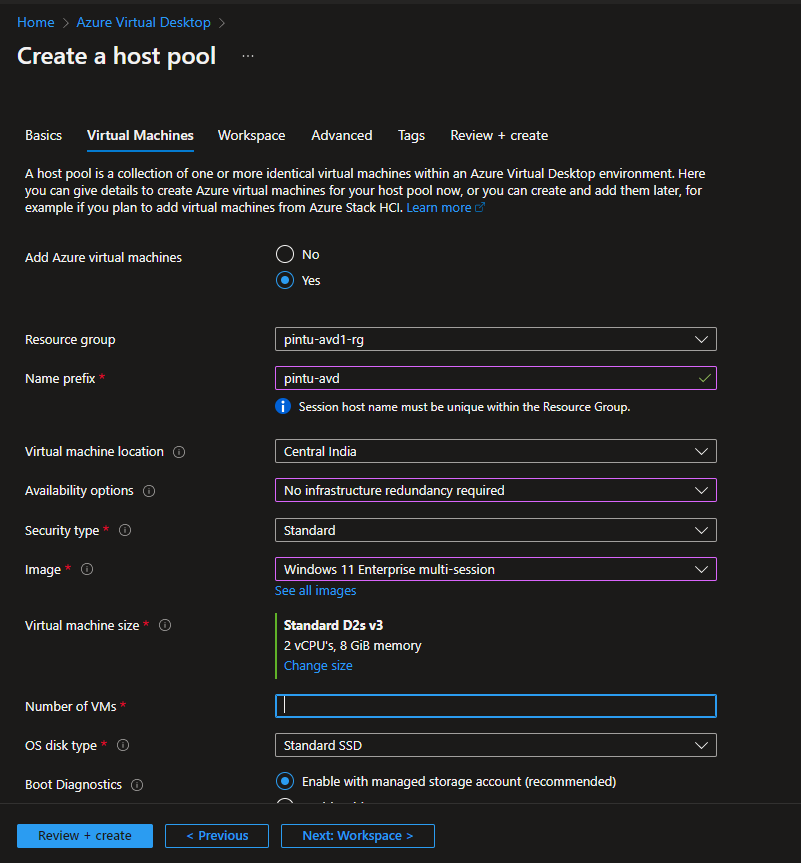
Task: Show info tooltip for OS disk type
Action: (123, 745)
